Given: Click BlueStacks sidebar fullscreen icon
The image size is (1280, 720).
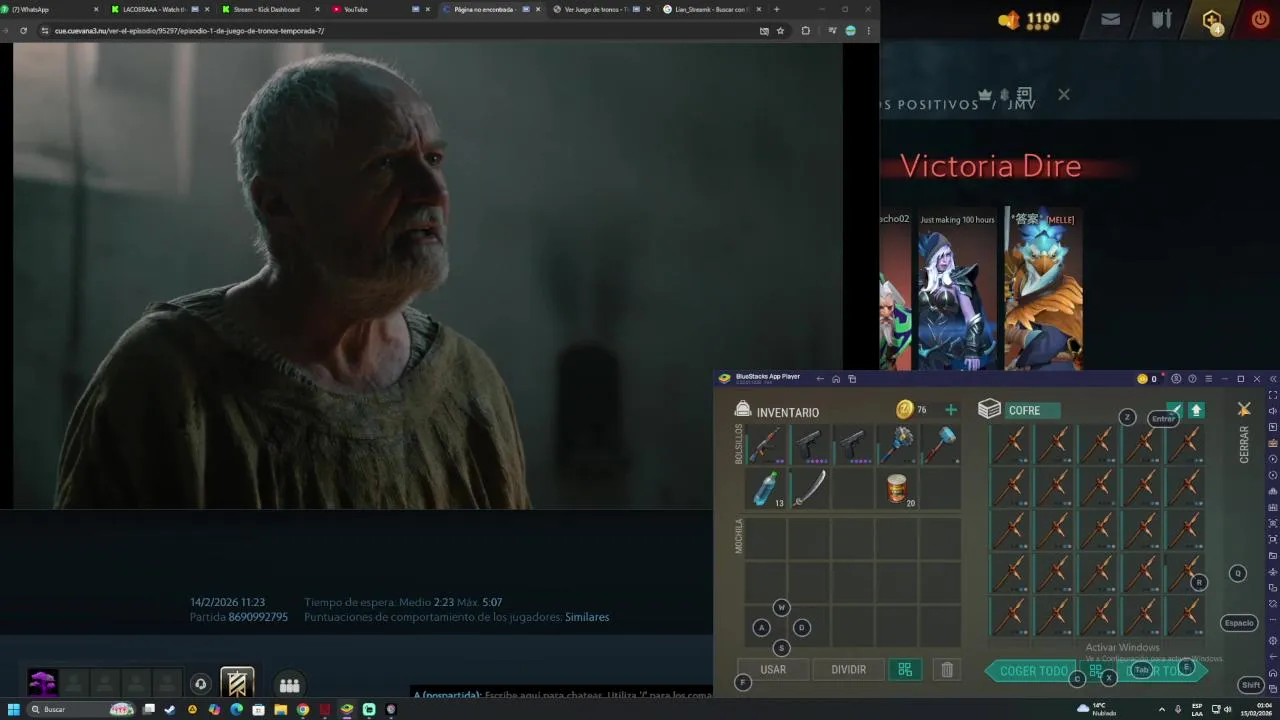Looking at the screenshot, I should click(x=1273, y=395).
